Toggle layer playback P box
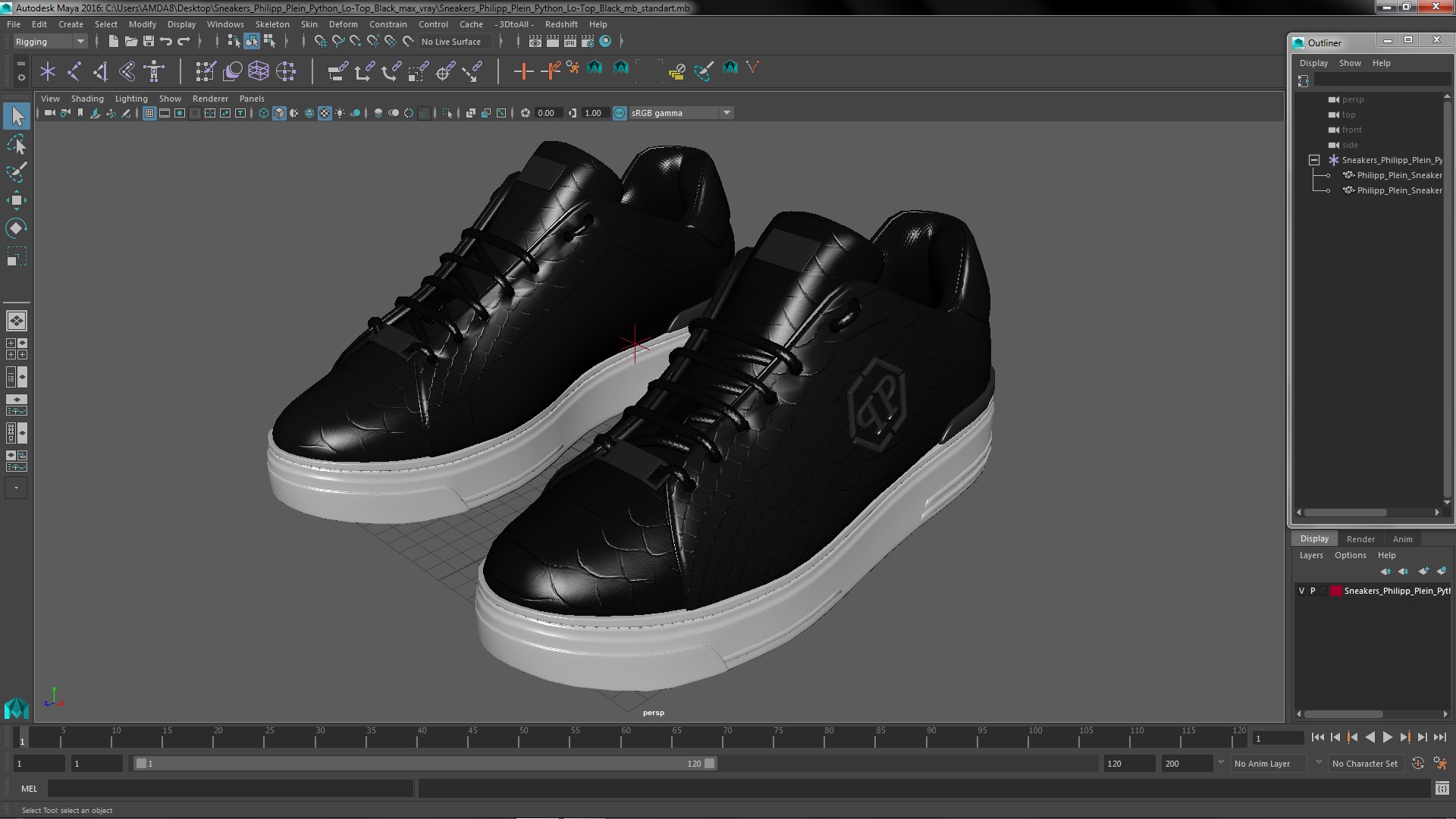The height and width of the screenshot is (819, 1456). click(x=1313, y=591)
